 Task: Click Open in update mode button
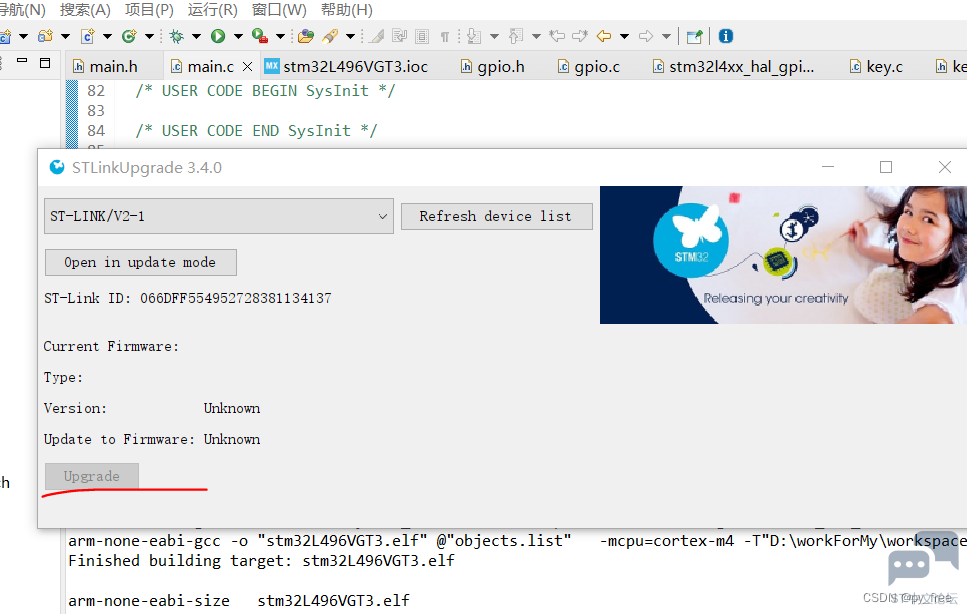click(141, 263)
